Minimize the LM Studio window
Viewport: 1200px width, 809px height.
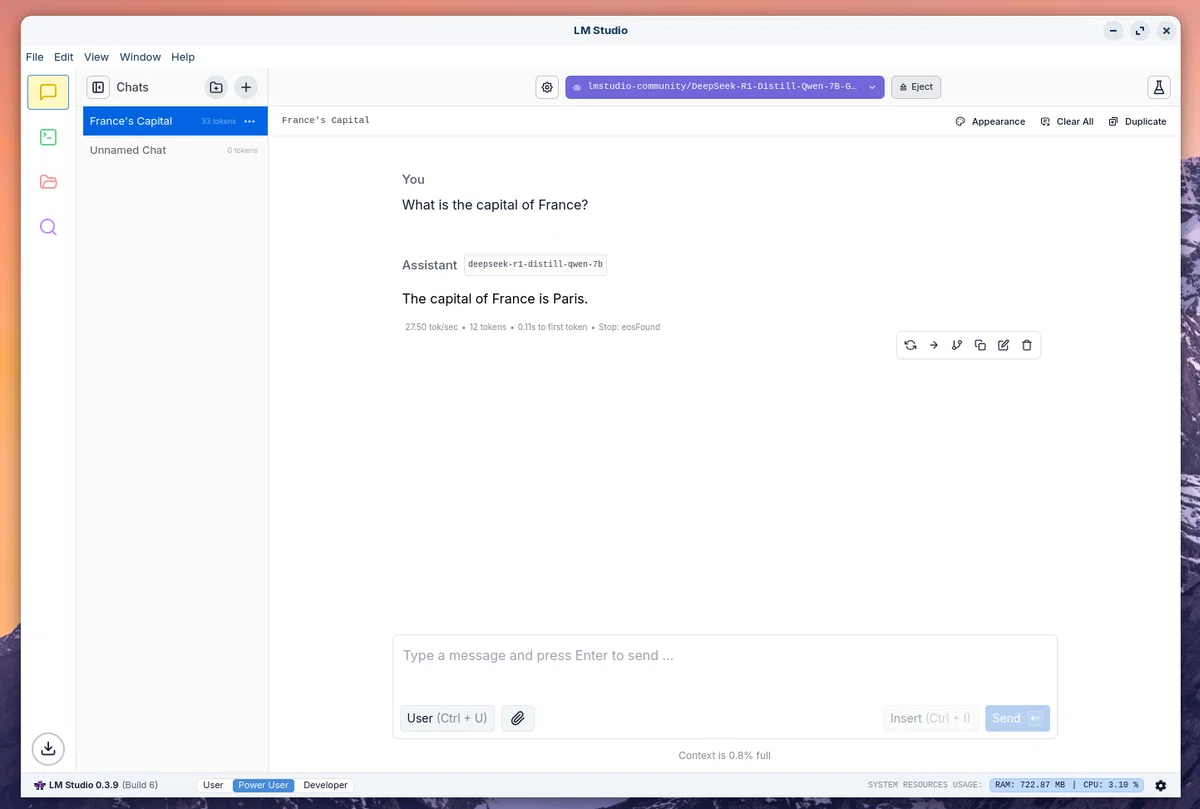coord(1113,30)
